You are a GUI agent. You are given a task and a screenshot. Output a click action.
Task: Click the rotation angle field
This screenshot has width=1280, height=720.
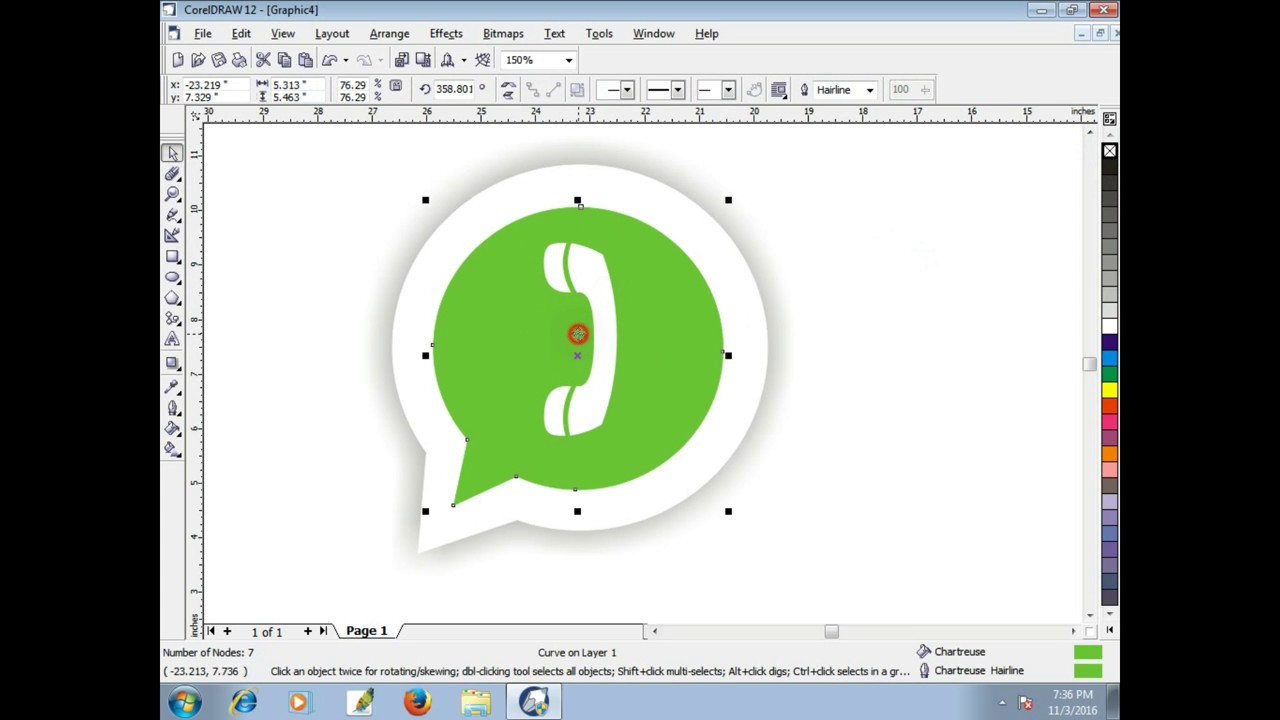[x=455, y=89]
